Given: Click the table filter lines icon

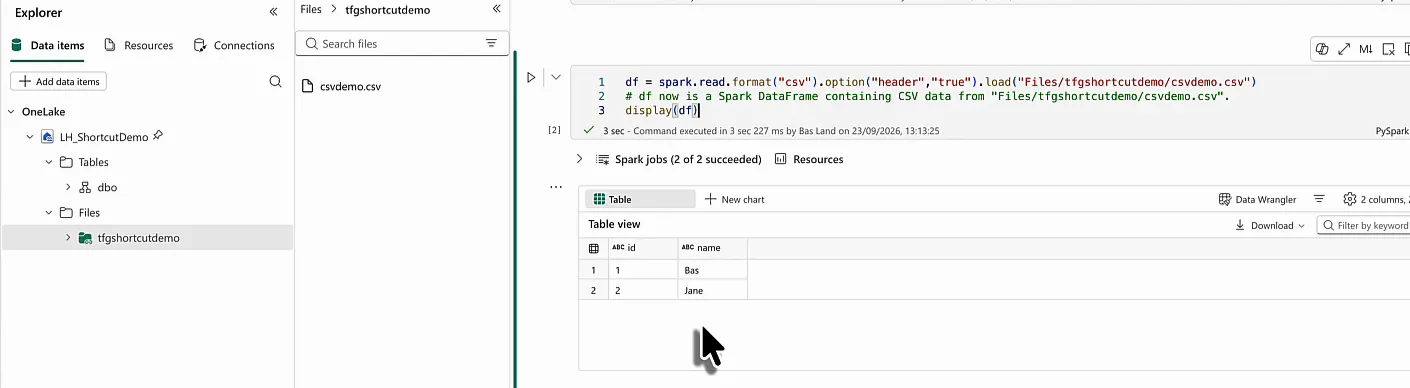Looking at the screenshot, I should 1319,199.
